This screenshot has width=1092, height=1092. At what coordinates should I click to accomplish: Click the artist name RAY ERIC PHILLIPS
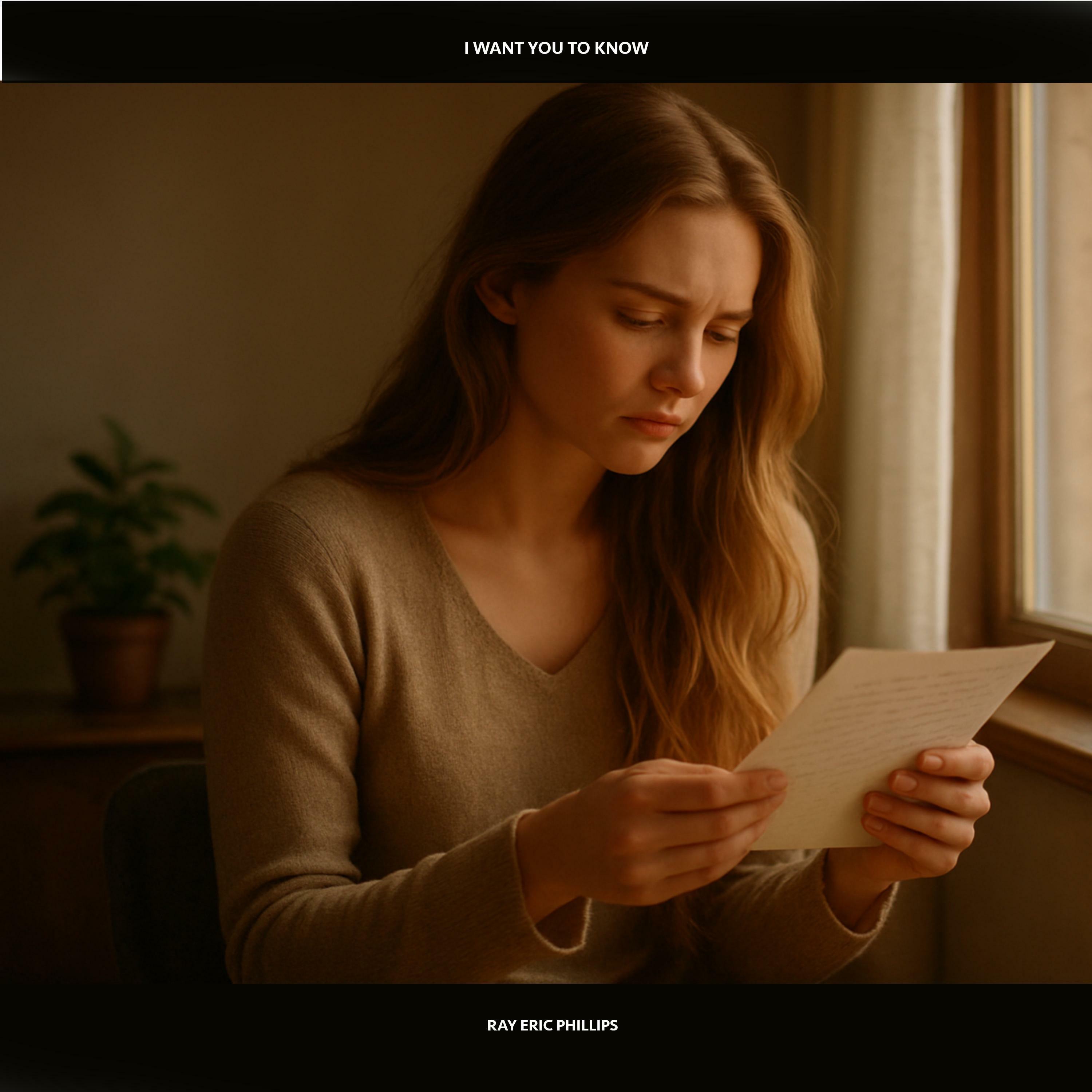click(x=552, y=1025)
